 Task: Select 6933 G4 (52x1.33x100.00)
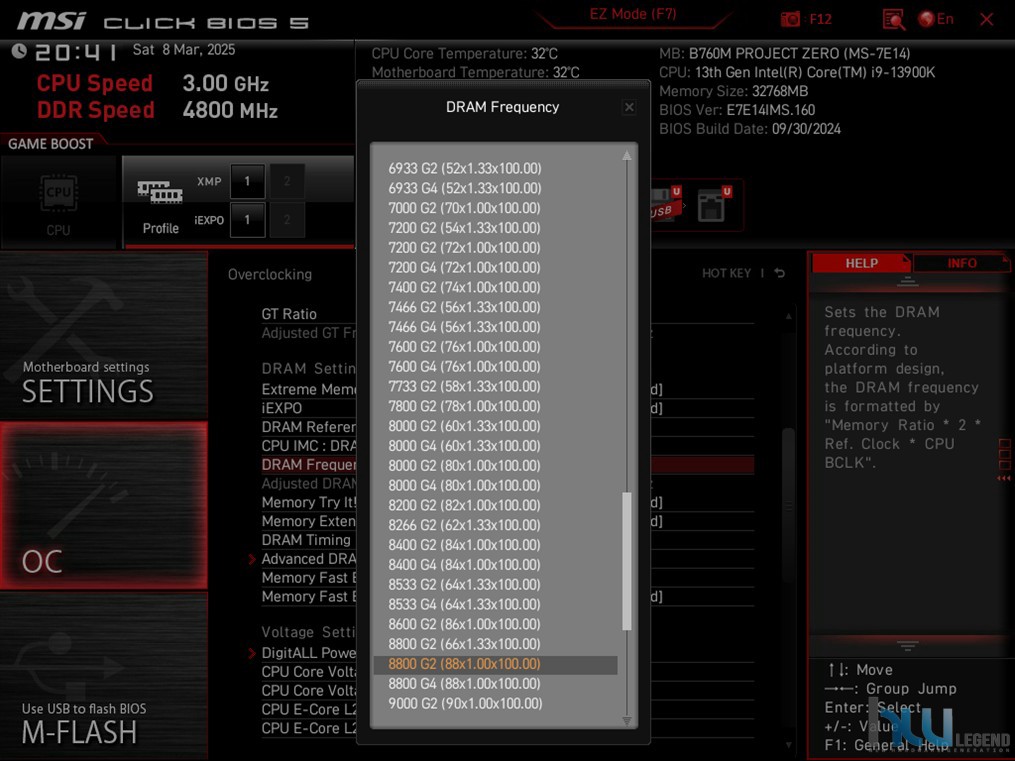pos(465,188)
